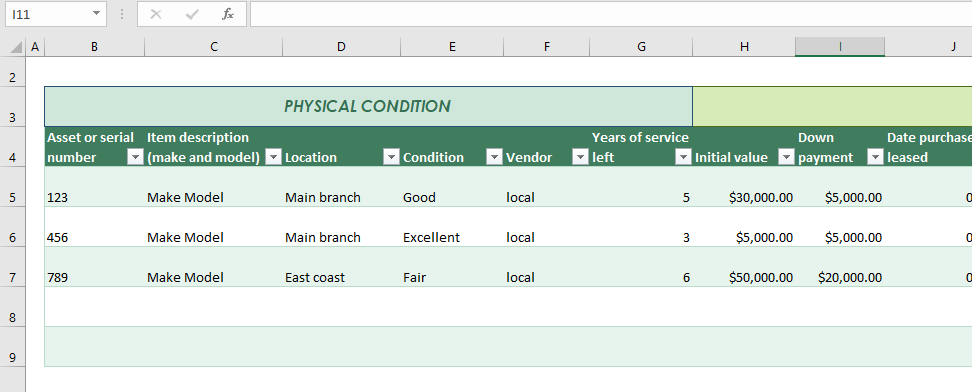Select column G header
The height and width of the screenshot is (392, 972).
(641, 47)
